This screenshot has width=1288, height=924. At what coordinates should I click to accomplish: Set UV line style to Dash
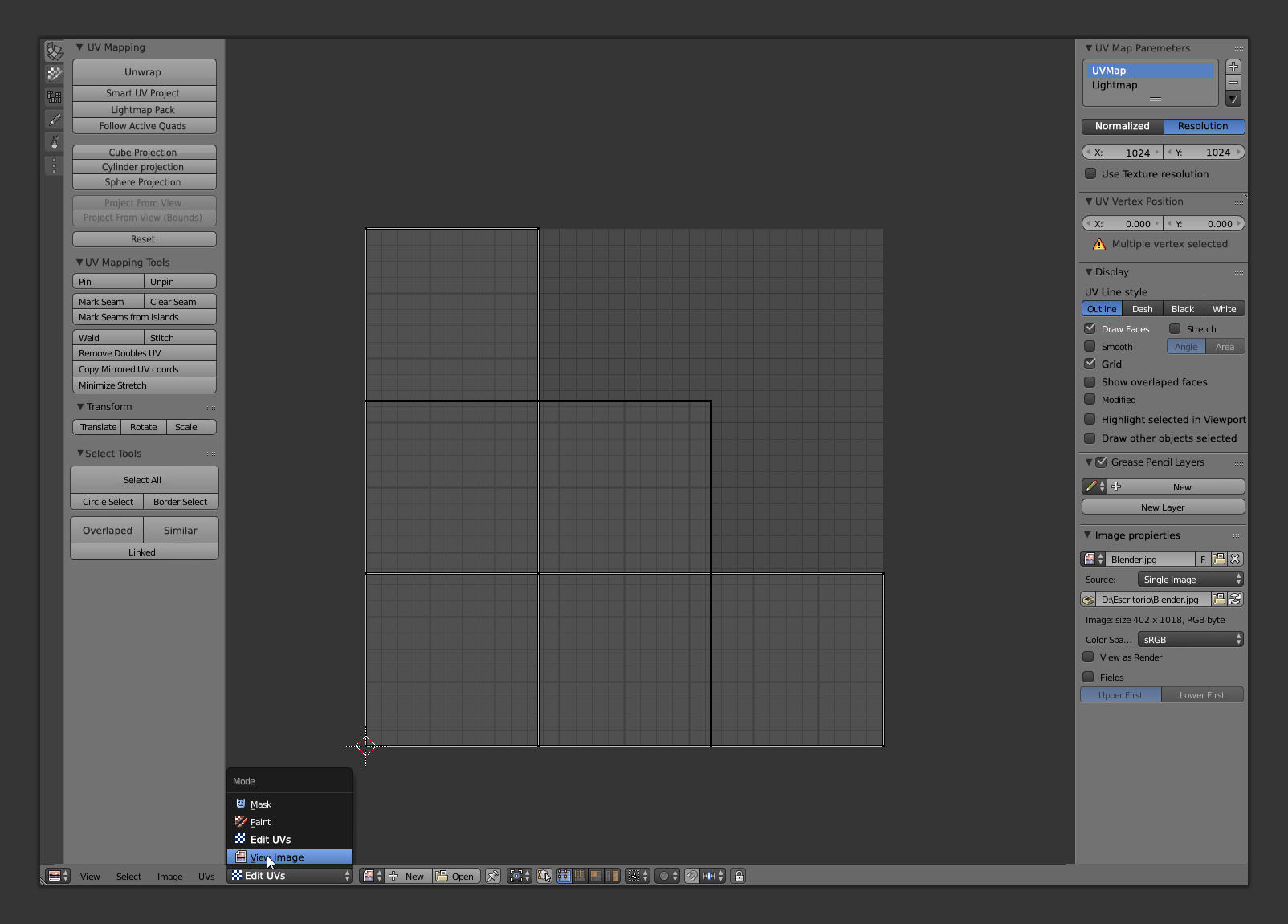1142,308
